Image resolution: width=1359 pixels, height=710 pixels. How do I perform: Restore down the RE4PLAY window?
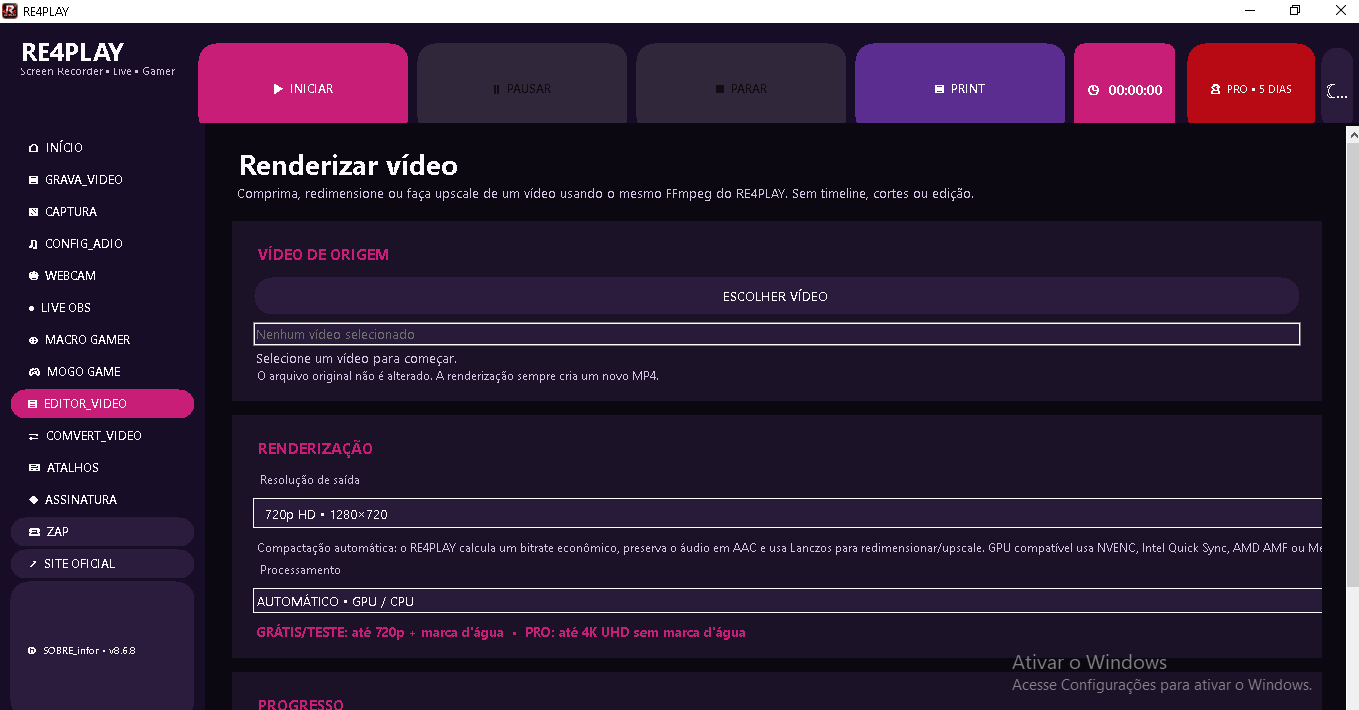tap(1295, 11)
